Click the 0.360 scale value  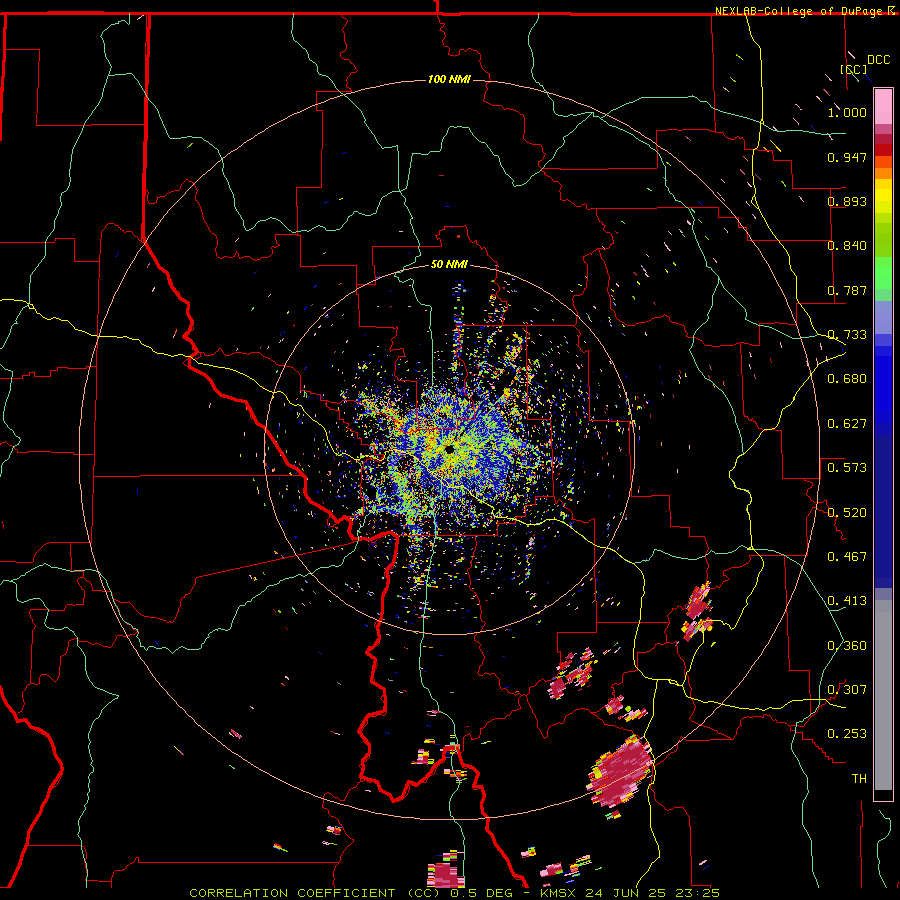pos(847,646)
